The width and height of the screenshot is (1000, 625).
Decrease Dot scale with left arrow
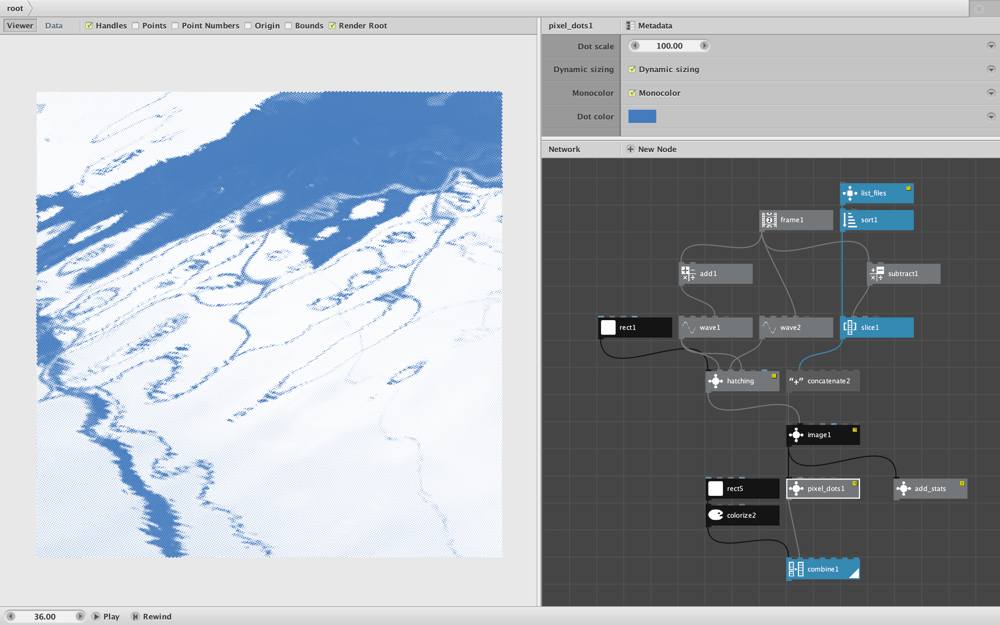[635, 46]
